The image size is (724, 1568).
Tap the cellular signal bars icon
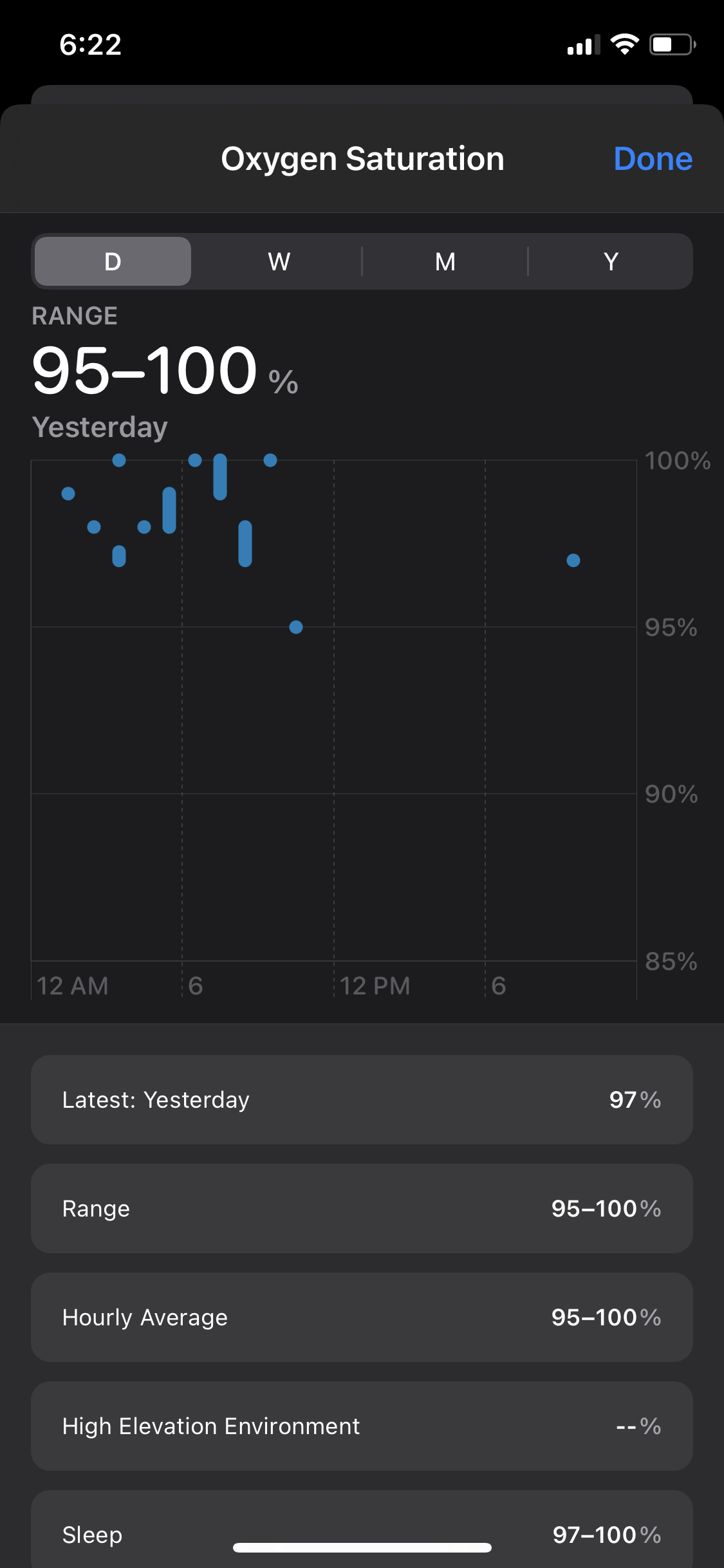pos(583,46)
